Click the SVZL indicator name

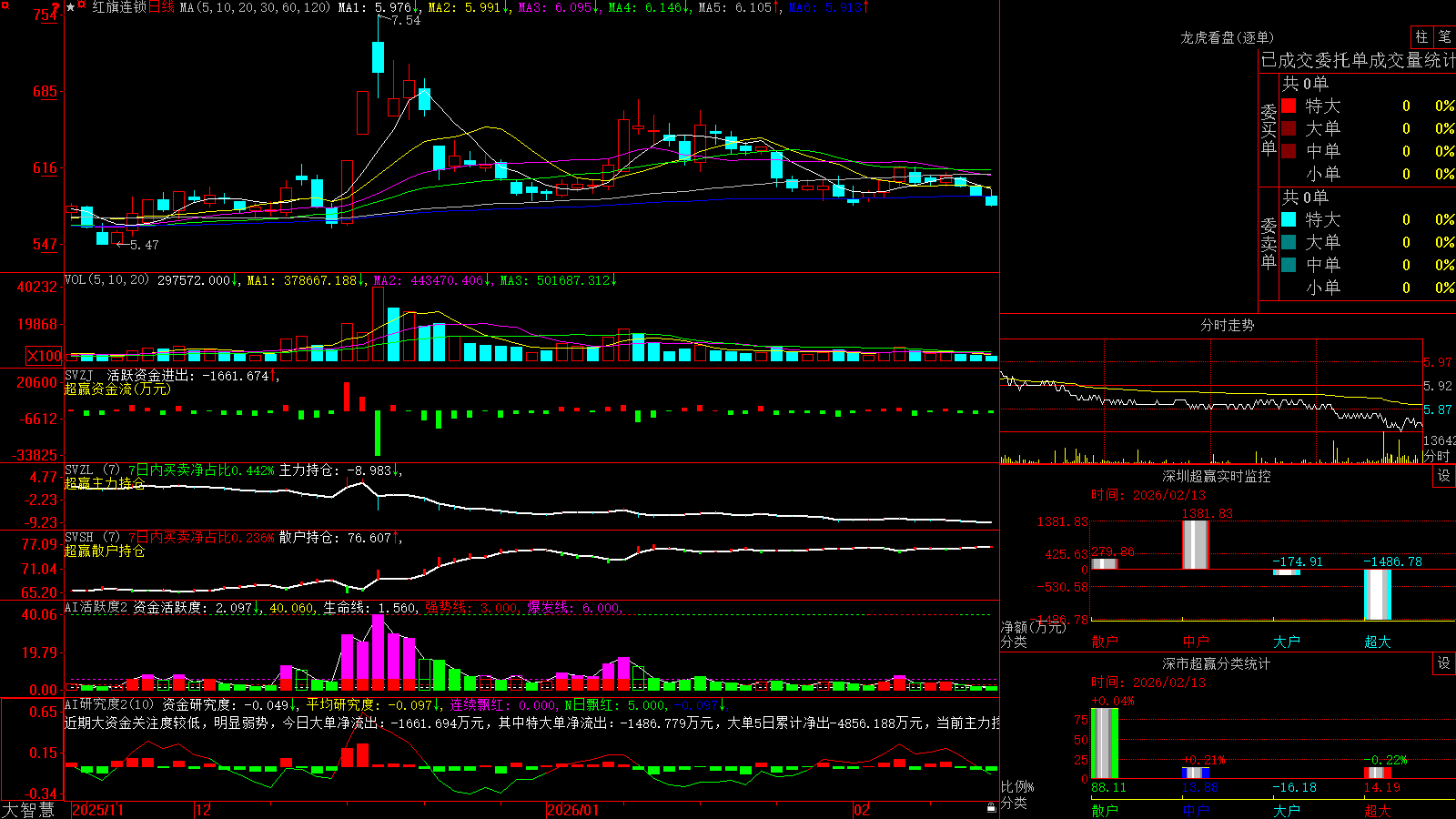click(x=79, y=470)
